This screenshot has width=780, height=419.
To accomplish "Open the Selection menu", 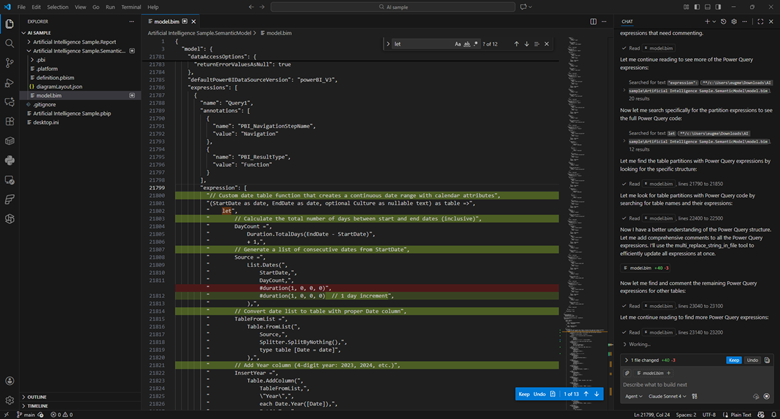I will click(x=58, y=6).
